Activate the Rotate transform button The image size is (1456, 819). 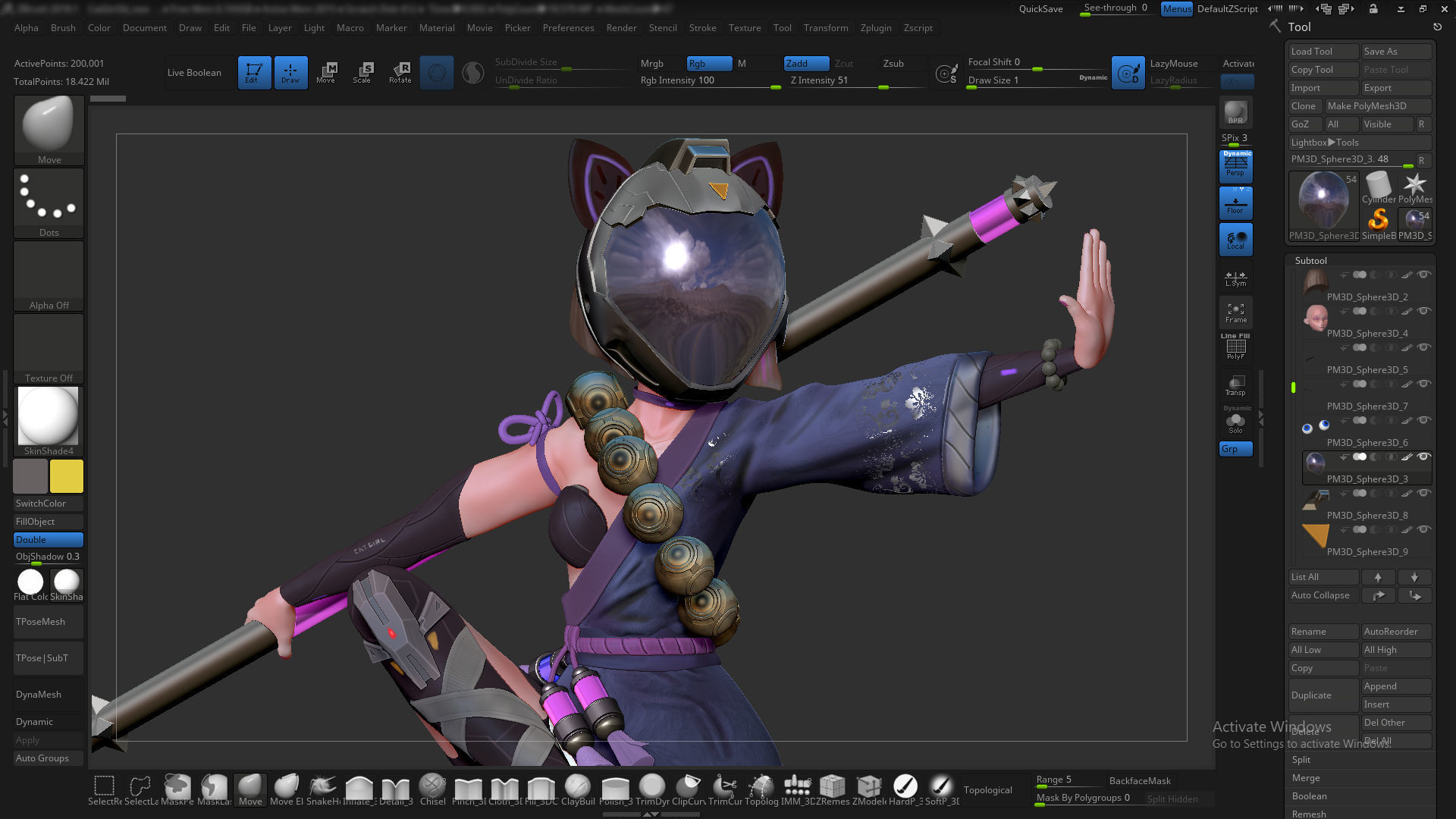coord(400,73)
